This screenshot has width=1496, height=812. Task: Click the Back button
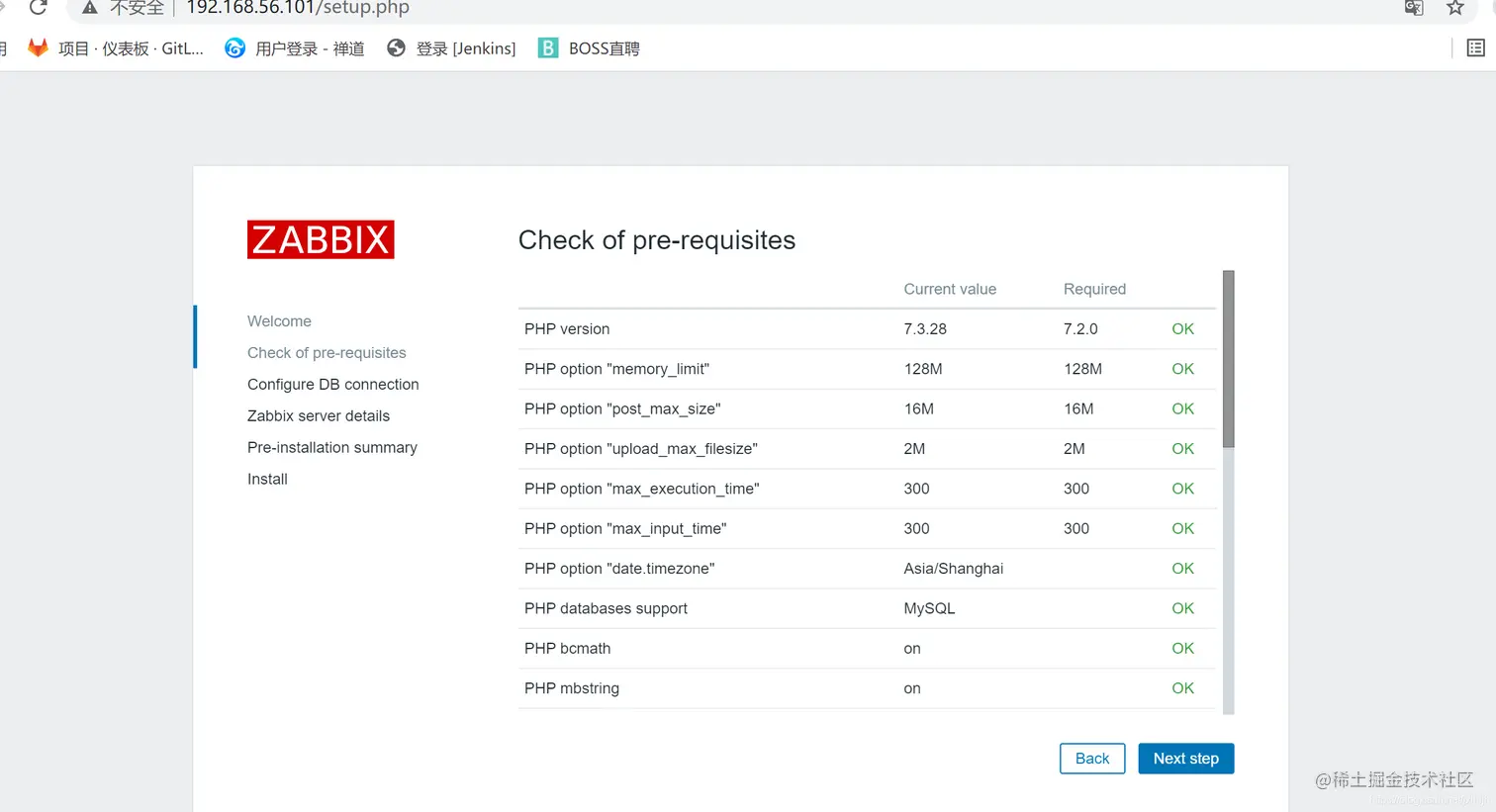pos(1092,759)
